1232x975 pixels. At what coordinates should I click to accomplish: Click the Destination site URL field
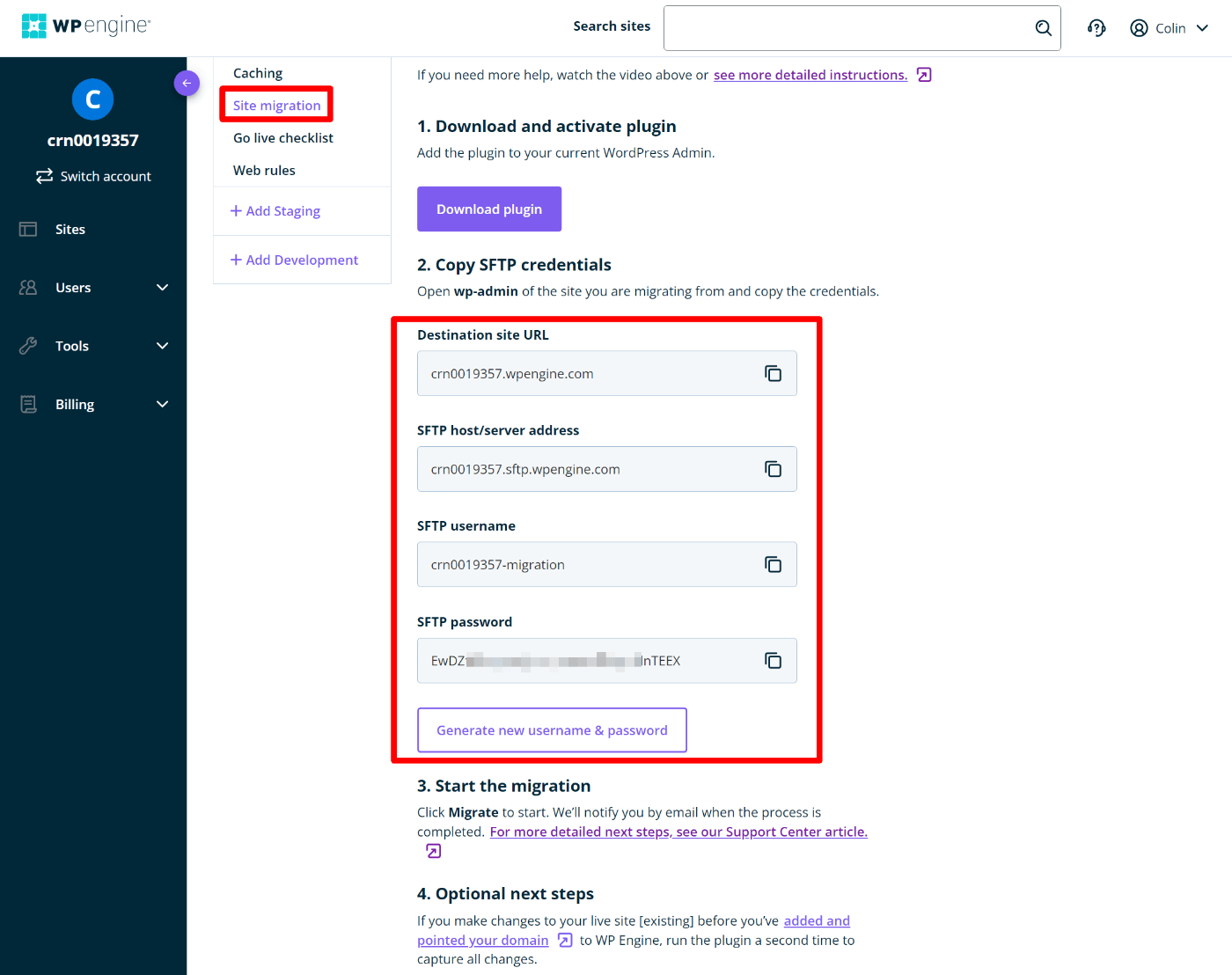[607, 374]
